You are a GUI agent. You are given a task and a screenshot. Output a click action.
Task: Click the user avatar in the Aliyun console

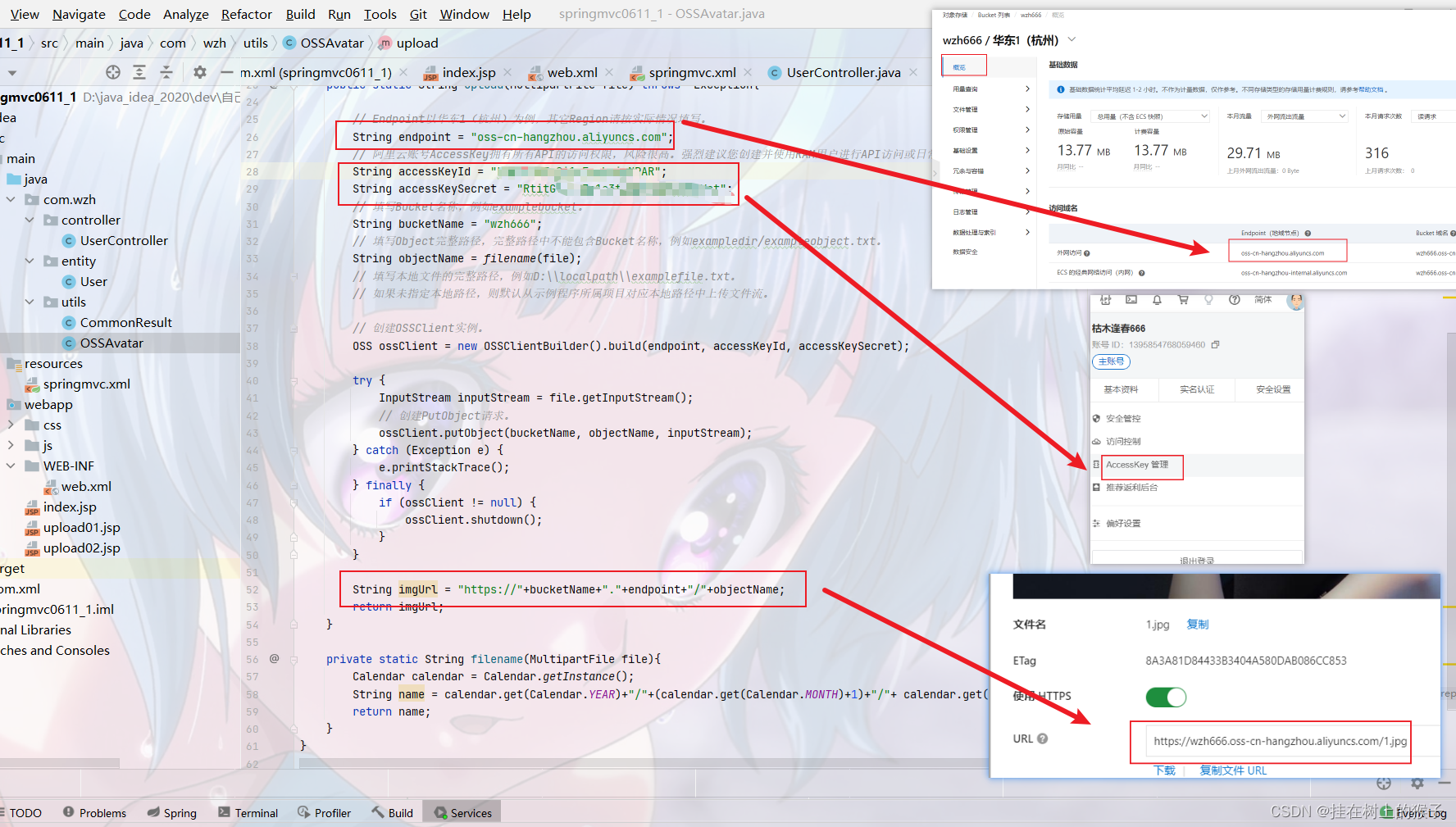tap(1296, 302)
